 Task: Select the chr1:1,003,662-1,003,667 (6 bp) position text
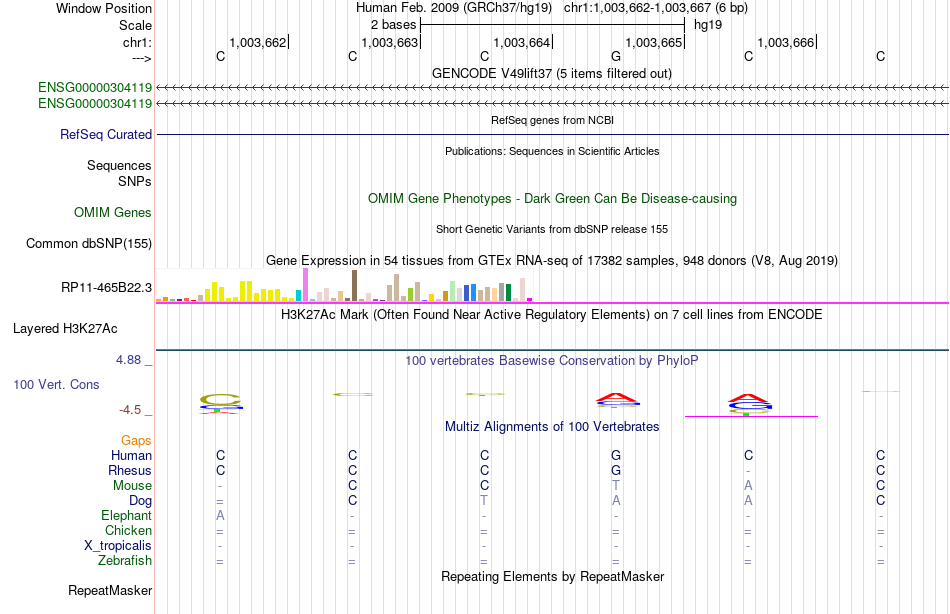(656, 8)
